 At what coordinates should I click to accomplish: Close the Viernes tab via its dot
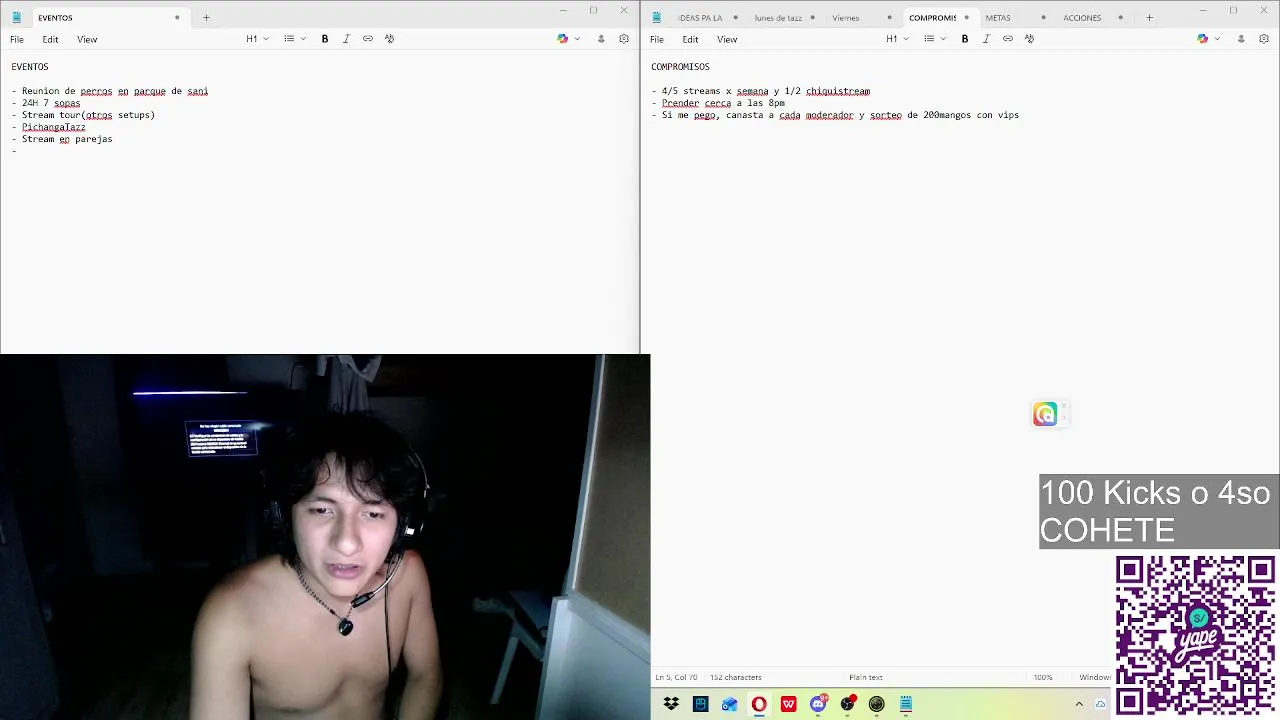[x=889, y=17]
